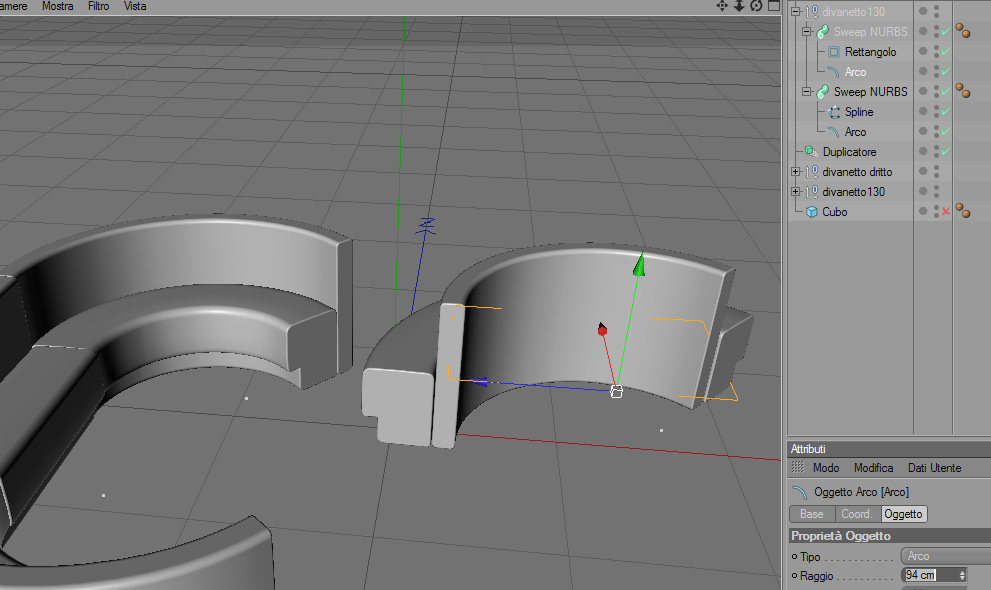This screenshot has width=991, height=590.
Task: Select the Arco name below Spline
Action: (x=855, y=132)
